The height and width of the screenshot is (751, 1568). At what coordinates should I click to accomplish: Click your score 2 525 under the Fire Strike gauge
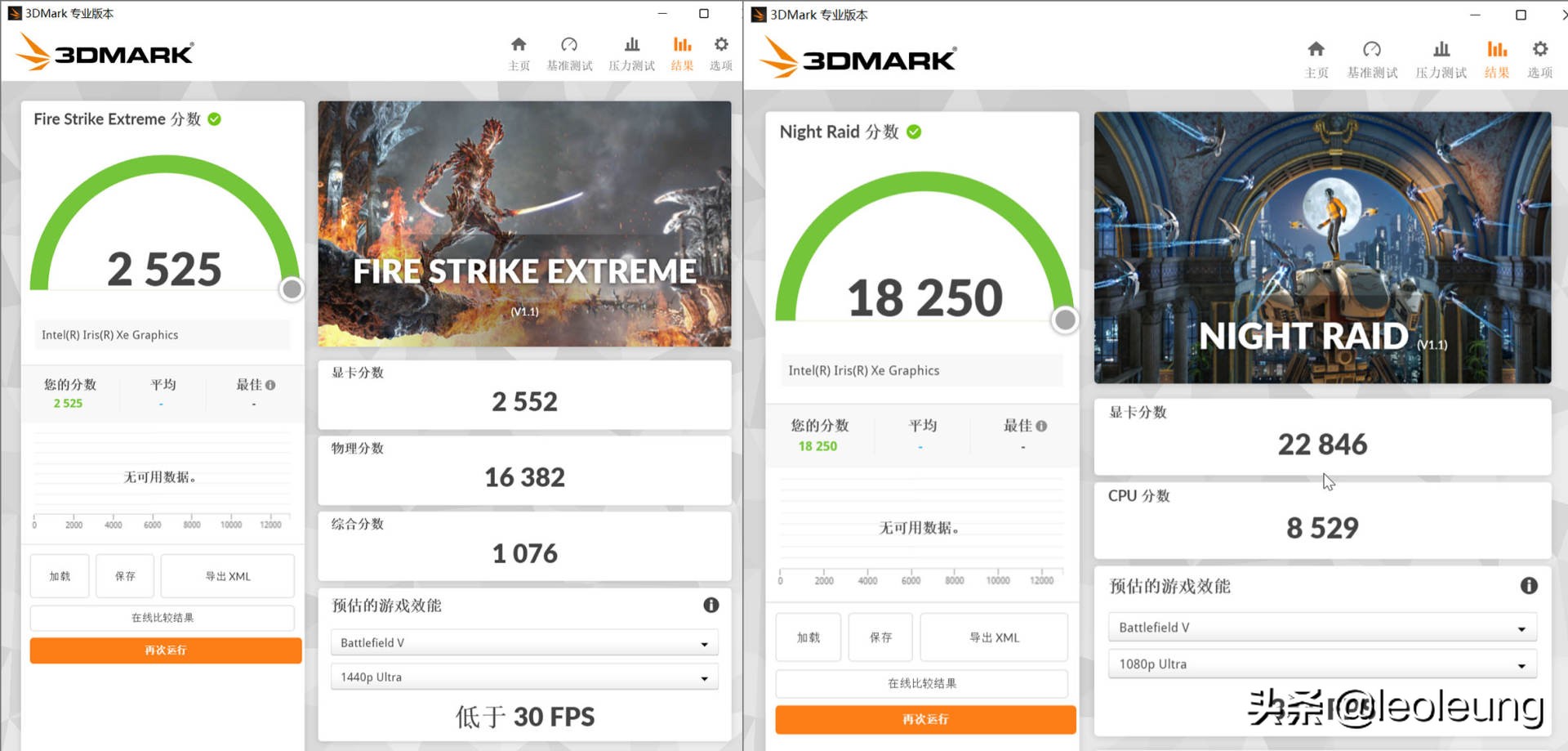point(68,403)
